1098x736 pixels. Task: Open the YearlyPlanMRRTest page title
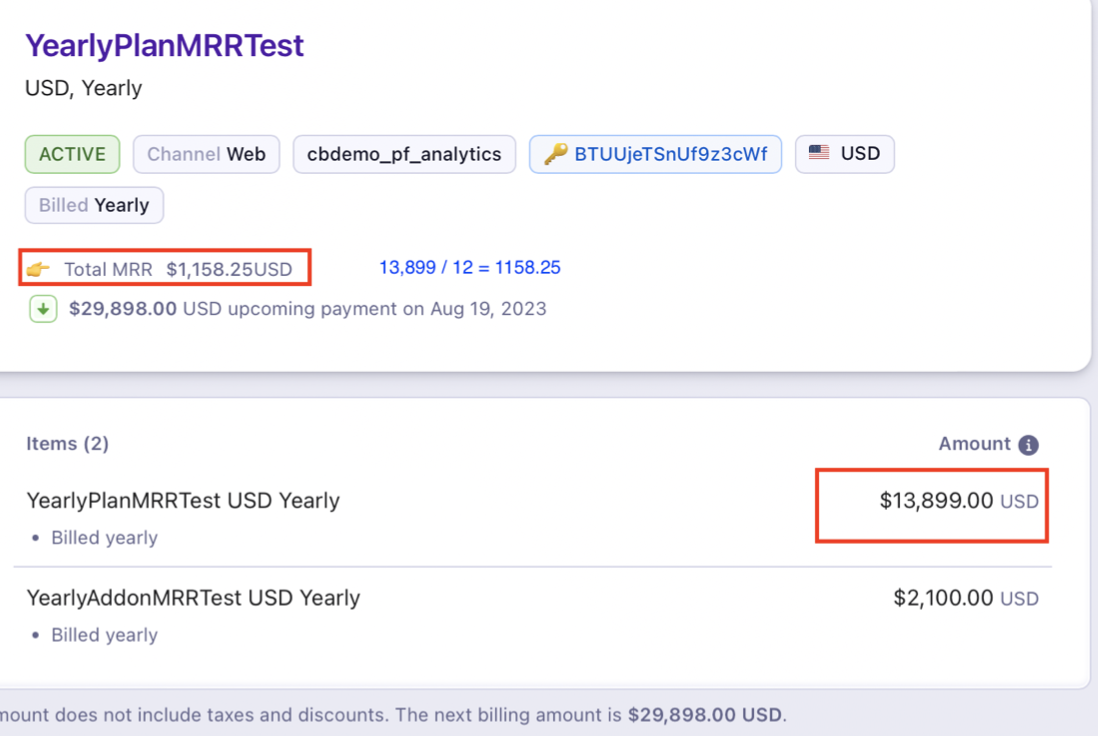[x=164, y=46]
